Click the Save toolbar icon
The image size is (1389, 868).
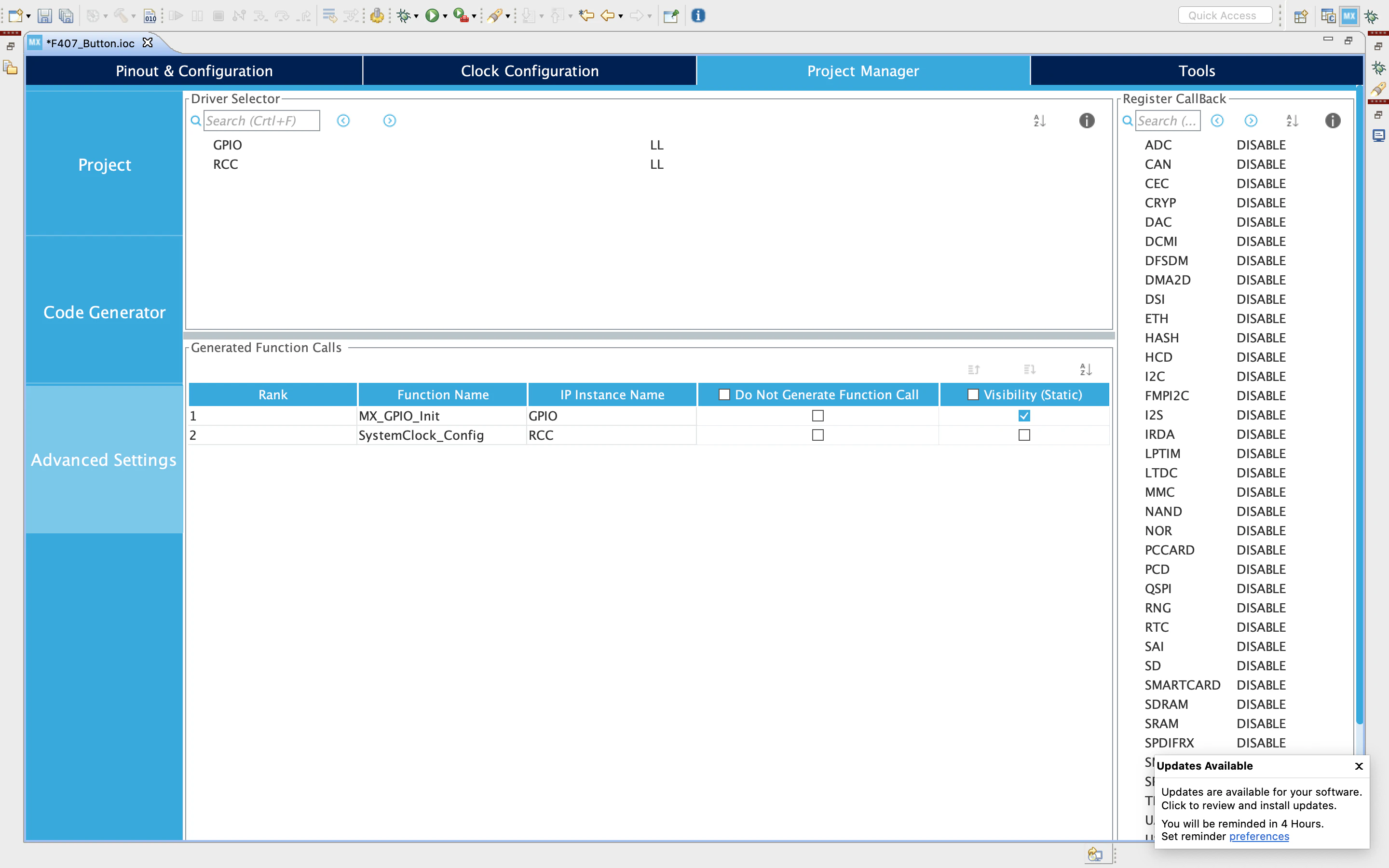tap(44, 15)
